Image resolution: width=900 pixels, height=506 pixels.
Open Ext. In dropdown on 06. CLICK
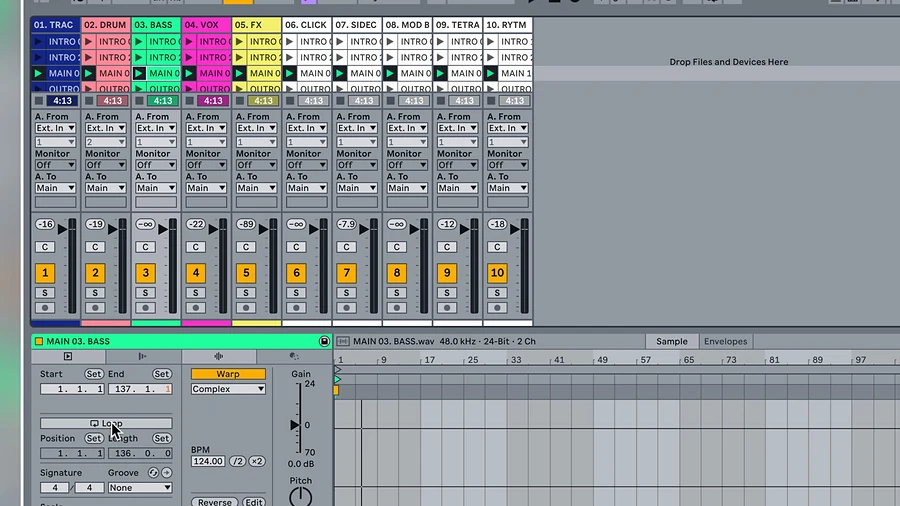pos(307,128)
